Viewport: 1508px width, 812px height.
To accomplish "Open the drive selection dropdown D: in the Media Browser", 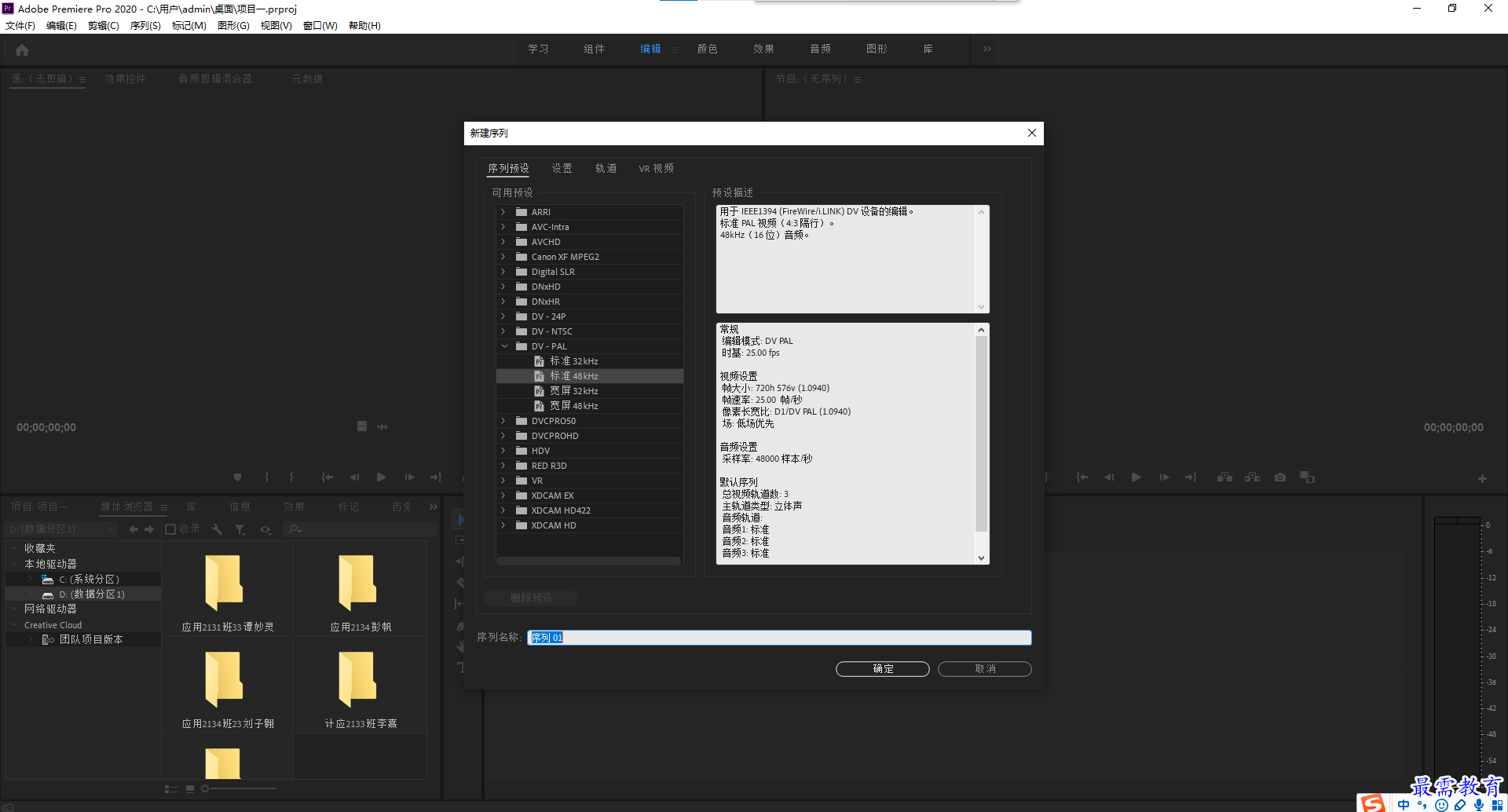I will coord(61,529).
